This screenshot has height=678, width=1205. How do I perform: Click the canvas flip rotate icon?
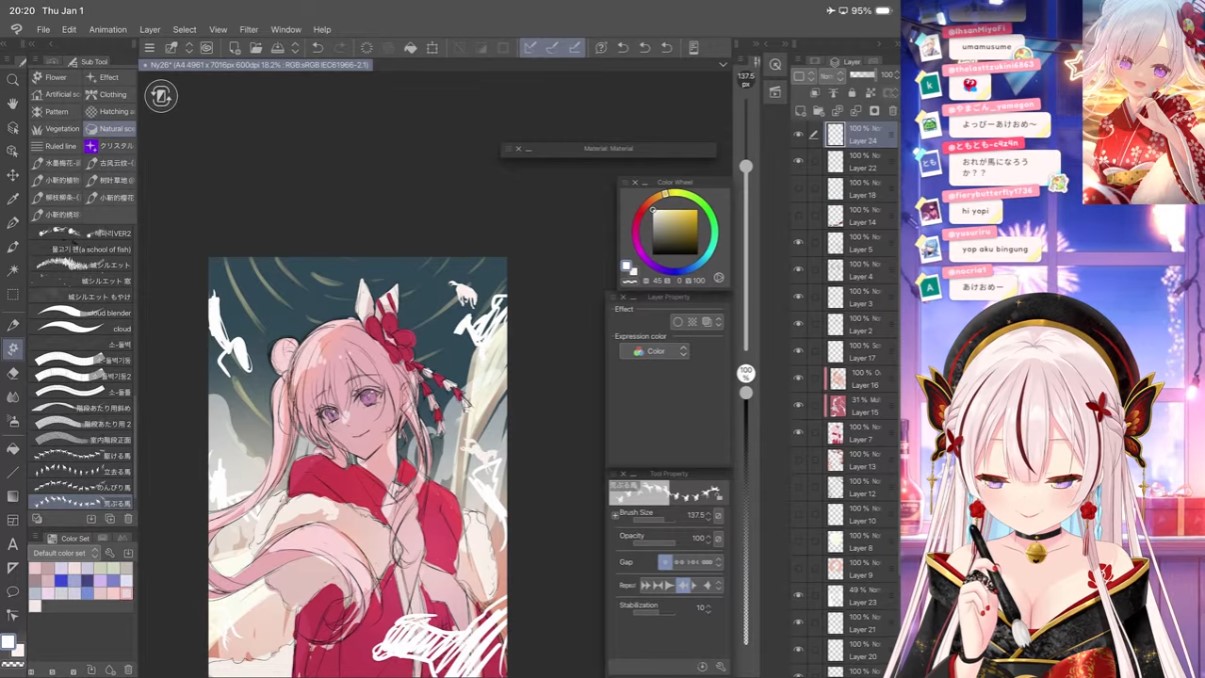160,96
